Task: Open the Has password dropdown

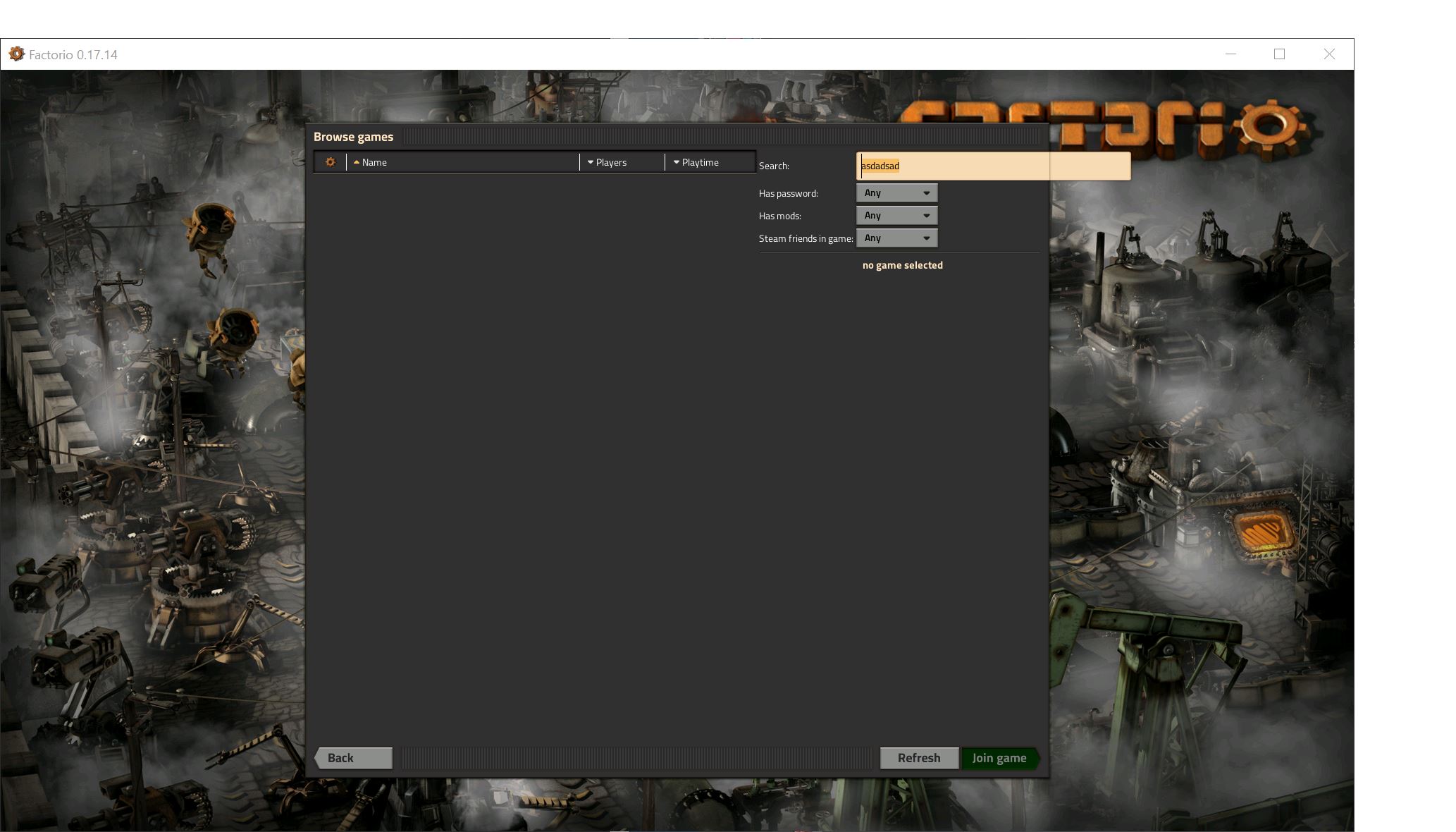Action: 897,192
